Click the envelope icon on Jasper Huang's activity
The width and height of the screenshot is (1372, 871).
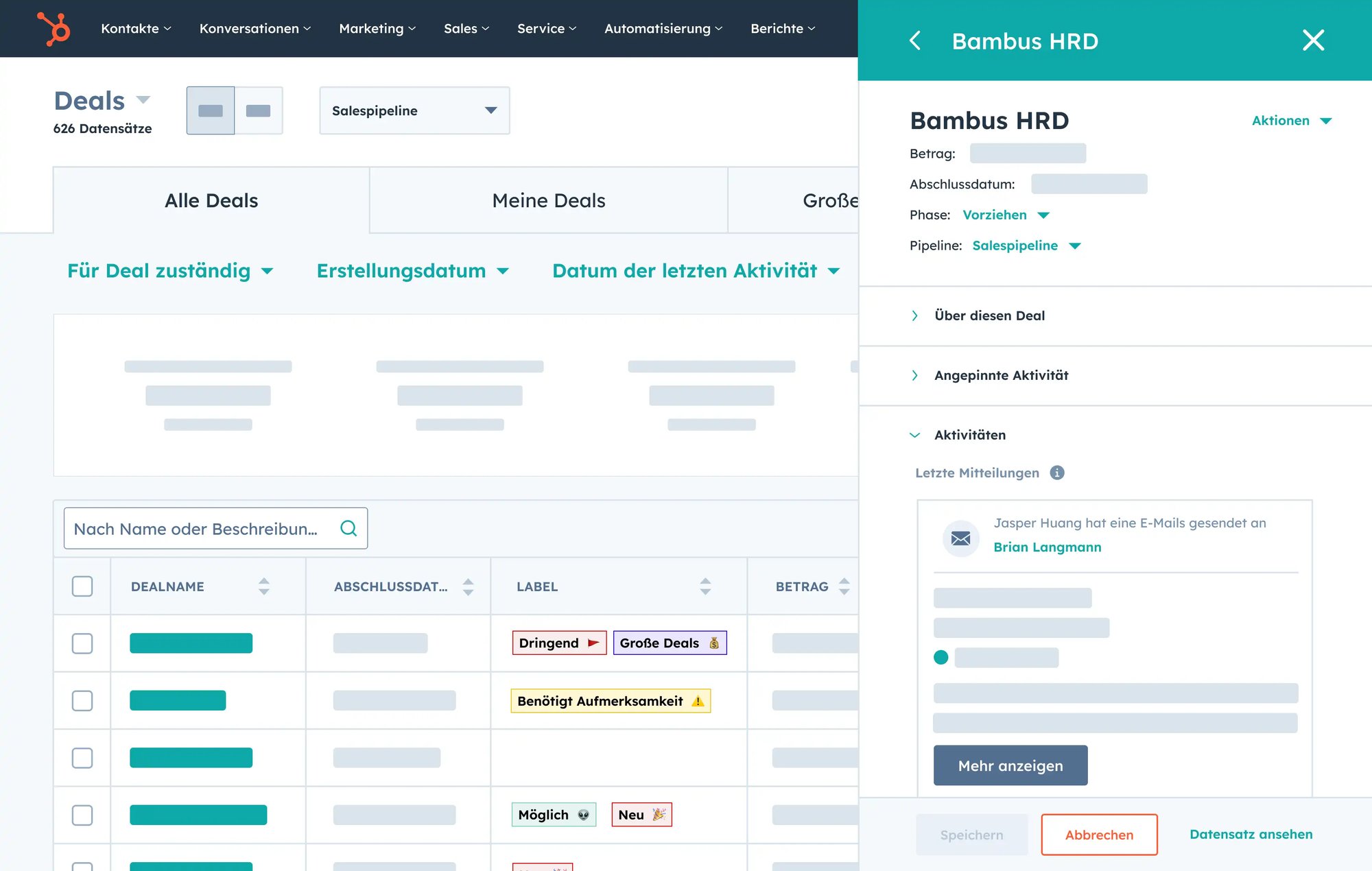[x=960, y=538]
